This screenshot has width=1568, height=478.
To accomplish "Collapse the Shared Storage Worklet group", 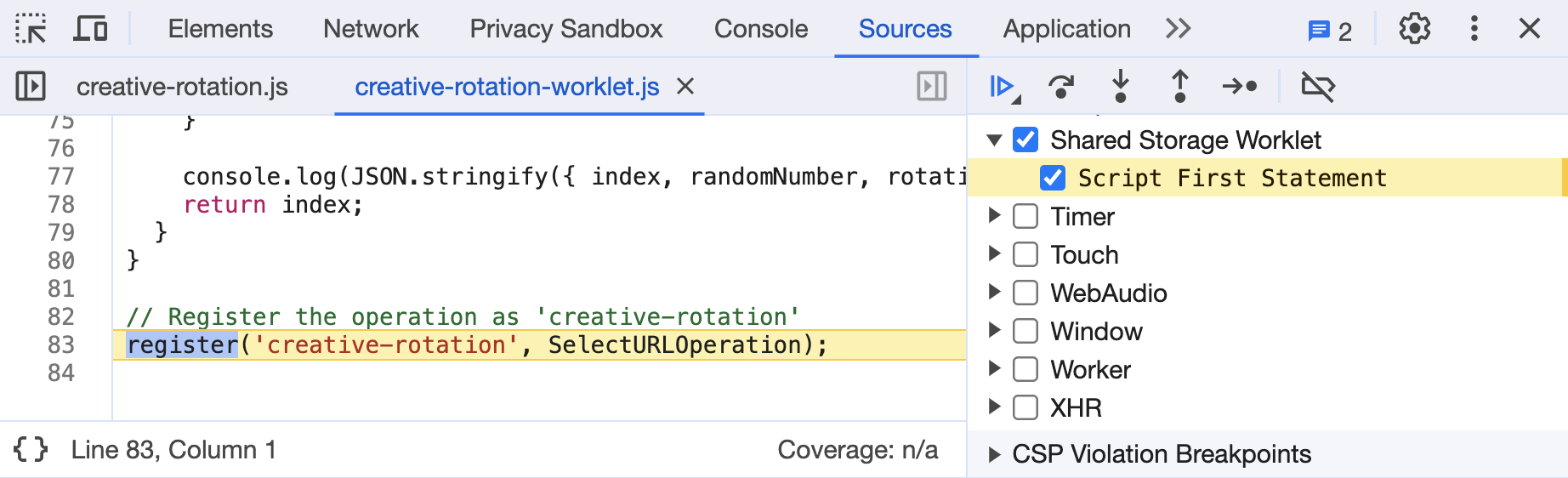I will pos(994,139).
